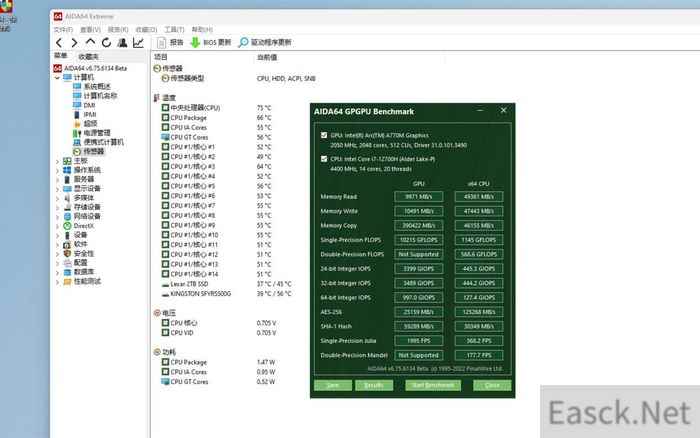Click the 报告 report document icon

(161, 42)
